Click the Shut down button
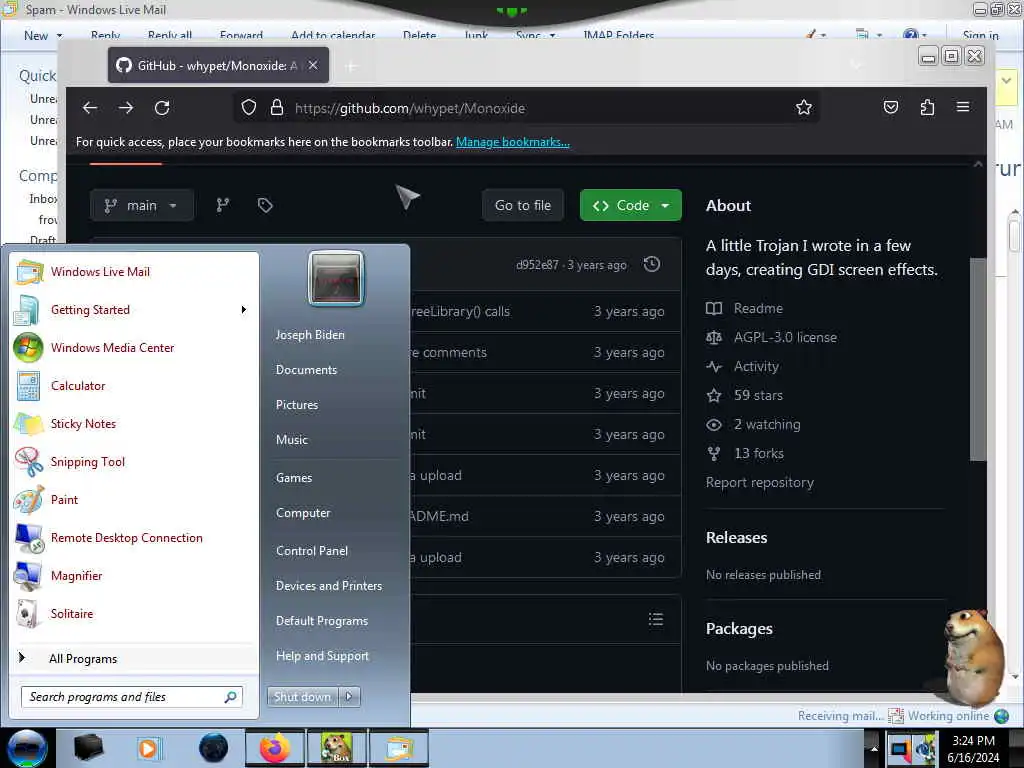Screen dimensions: 1024x768 [x=303, y=697]
